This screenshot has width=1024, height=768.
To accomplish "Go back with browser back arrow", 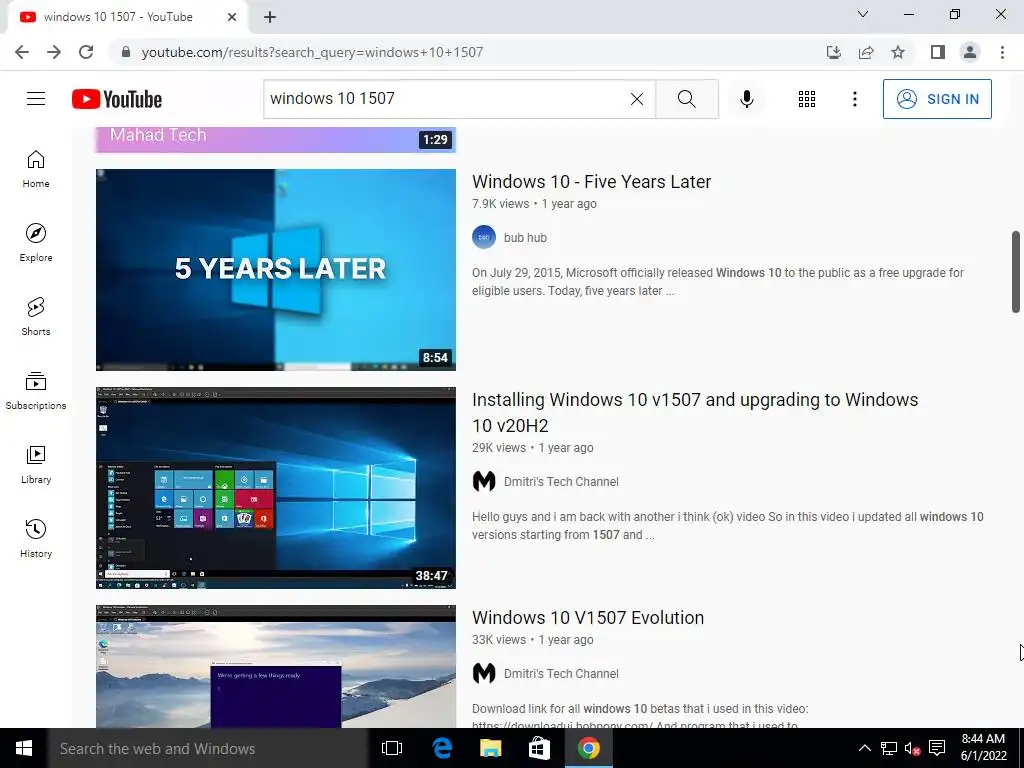I will click(x=22, y=52).
